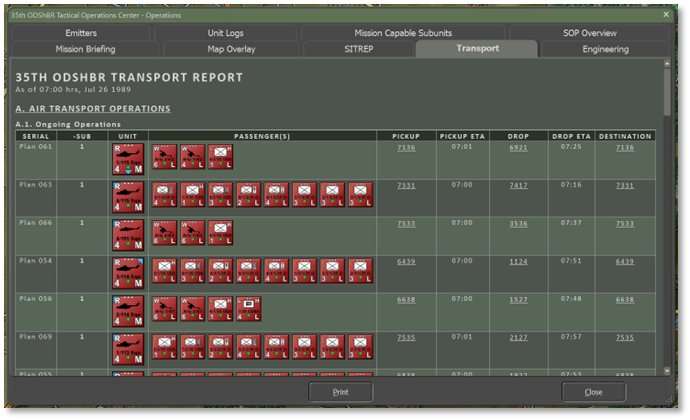This screenshot has height=420, width=690.
Task: Click the envelope passenger icon in Plan 061
Action: pos(221,158)
